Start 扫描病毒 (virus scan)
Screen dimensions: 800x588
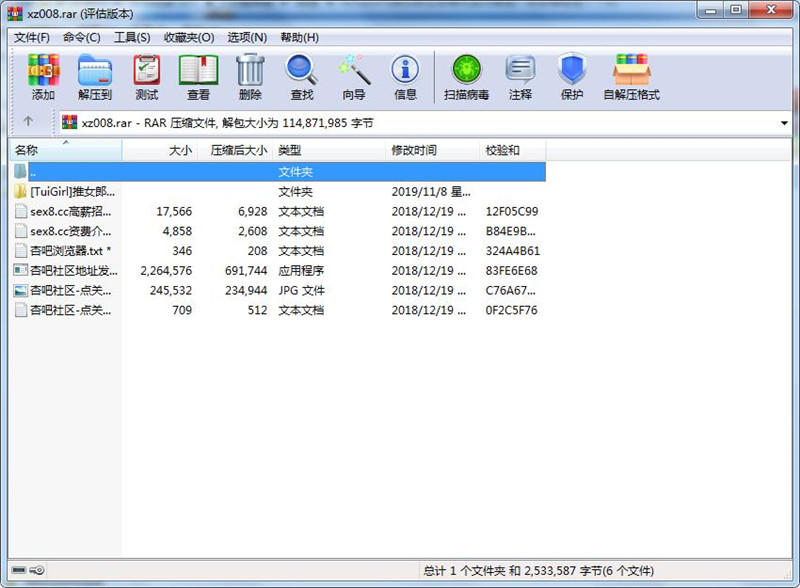[466, 77]
